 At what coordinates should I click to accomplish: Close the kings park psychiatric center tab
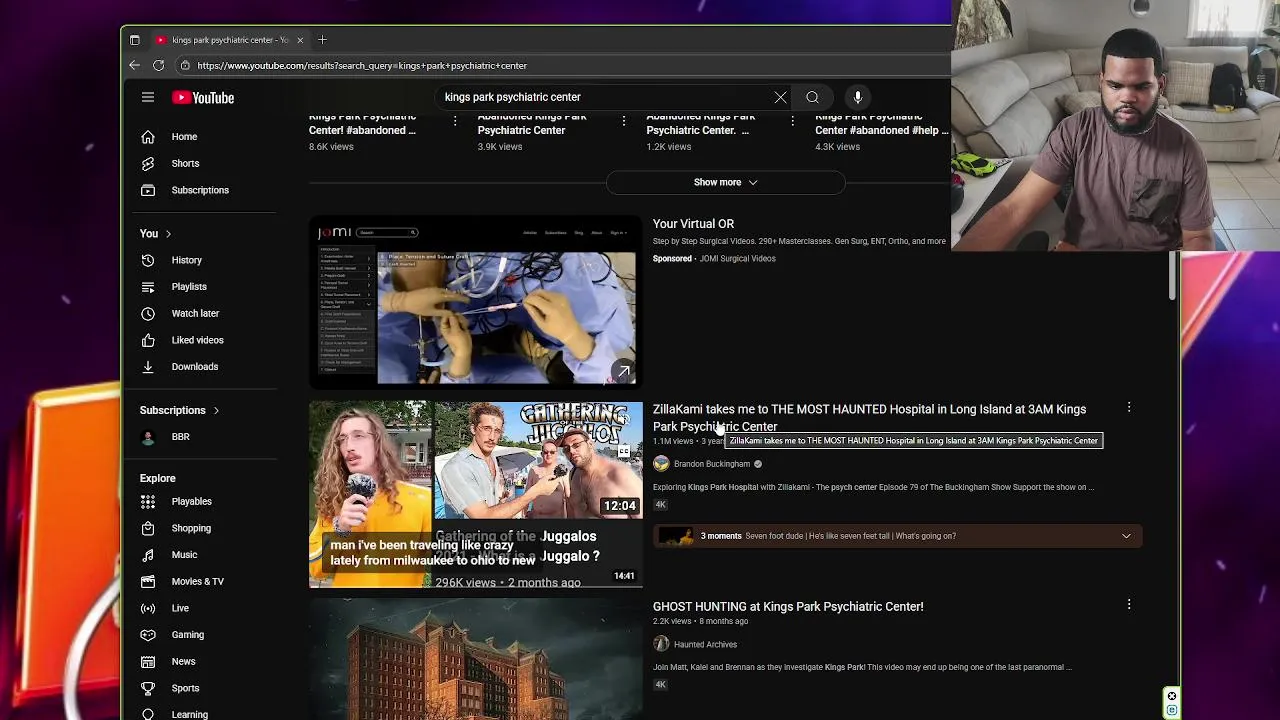[x=299, y=40]
